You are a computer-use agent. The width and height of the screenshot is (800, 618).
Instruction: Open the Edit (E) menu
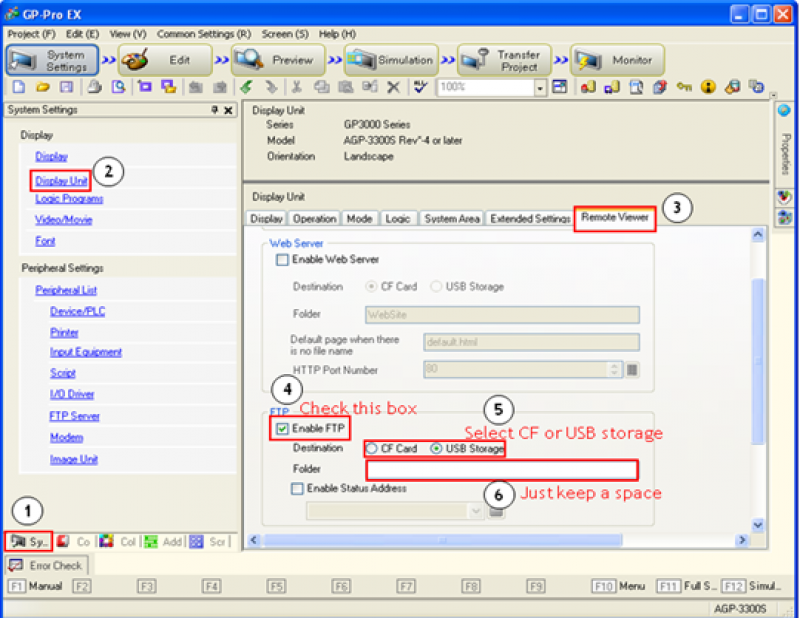[82, 34]
